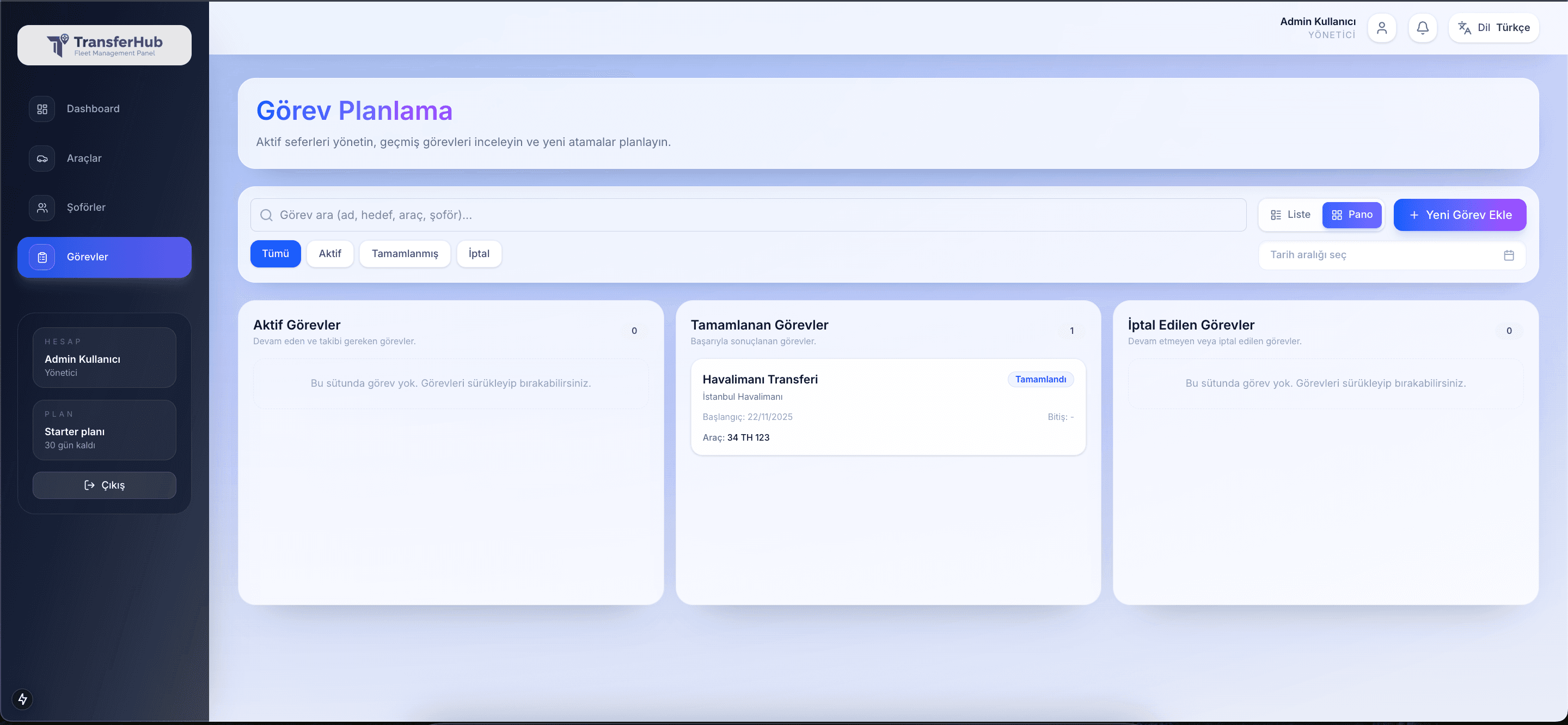Select the Tümü filter chip

(275, 254)
